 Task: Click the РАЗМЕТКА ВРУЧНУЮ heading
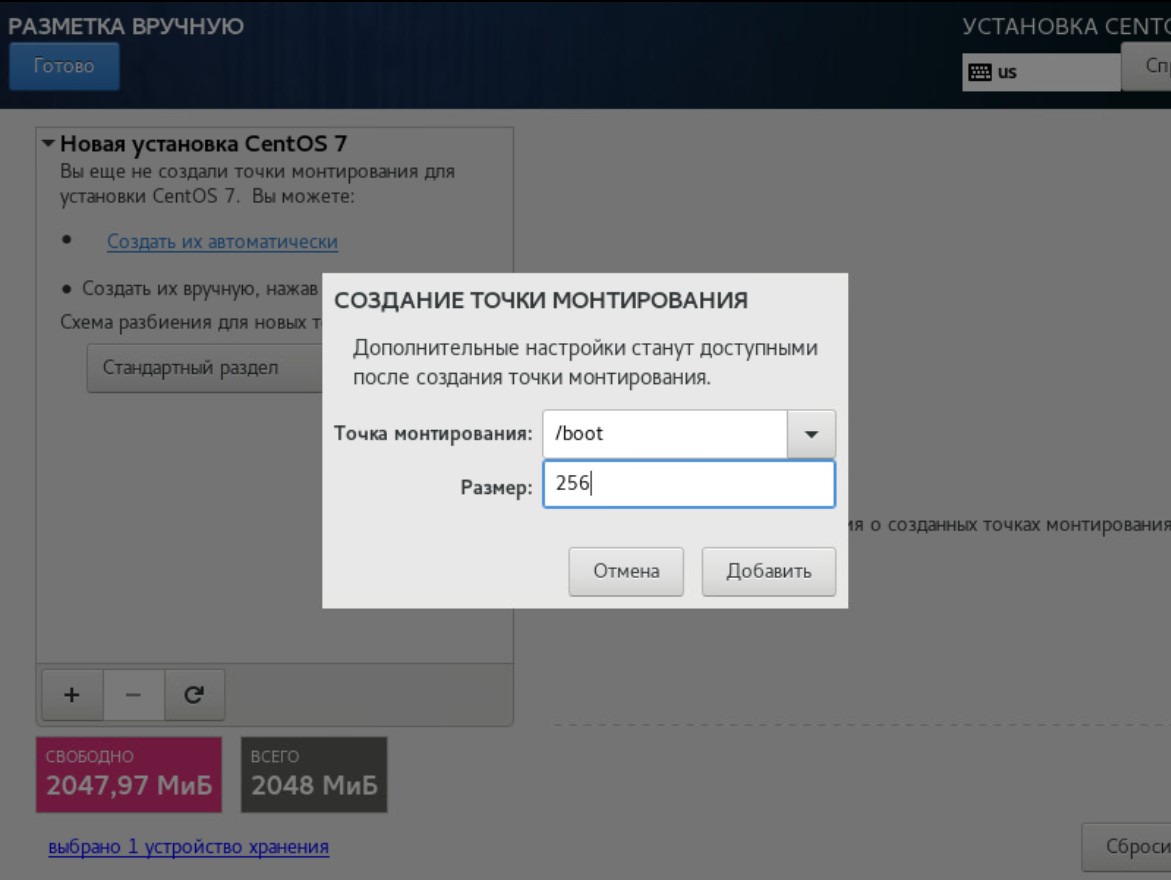[x=125, y=26]
